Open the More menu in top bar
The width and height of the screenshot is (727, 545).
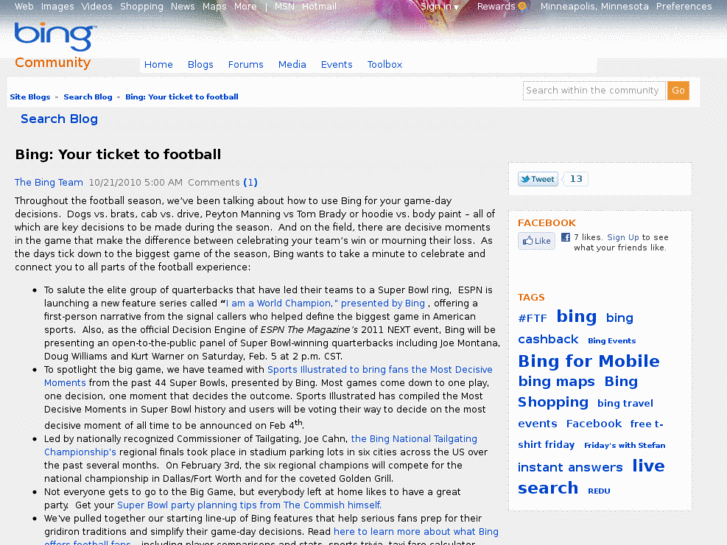(245, 6)
